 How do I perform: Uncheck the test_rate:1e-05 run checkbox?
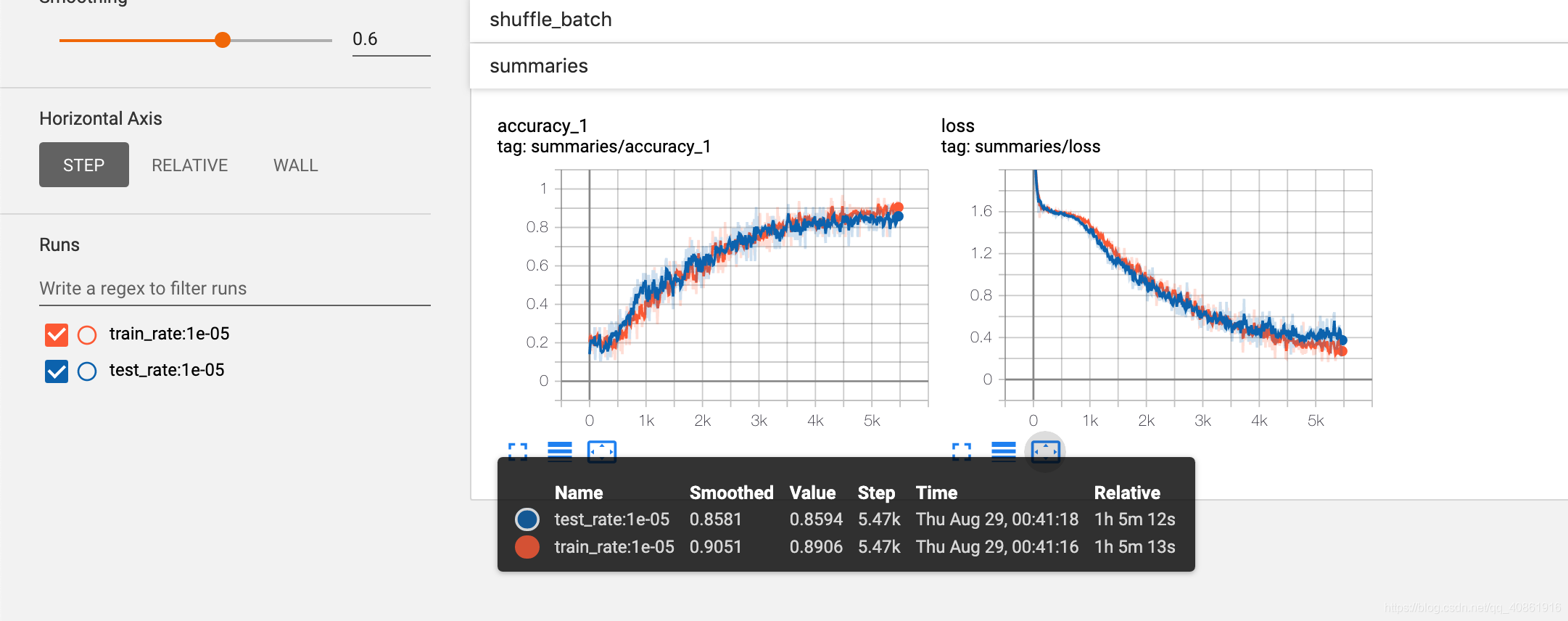pyautogui.click(x=57, y=371)
